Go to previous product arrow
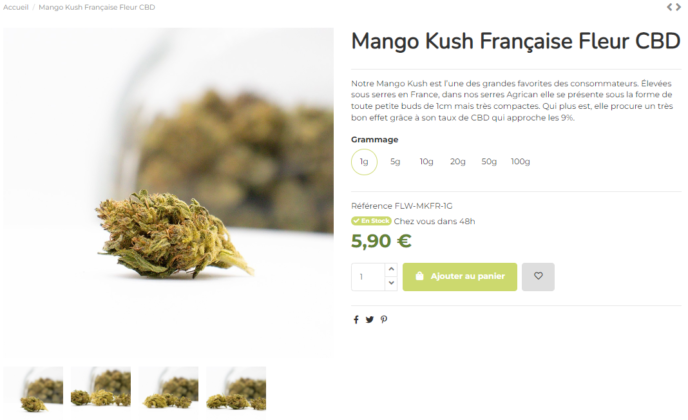 click(670, 7)
